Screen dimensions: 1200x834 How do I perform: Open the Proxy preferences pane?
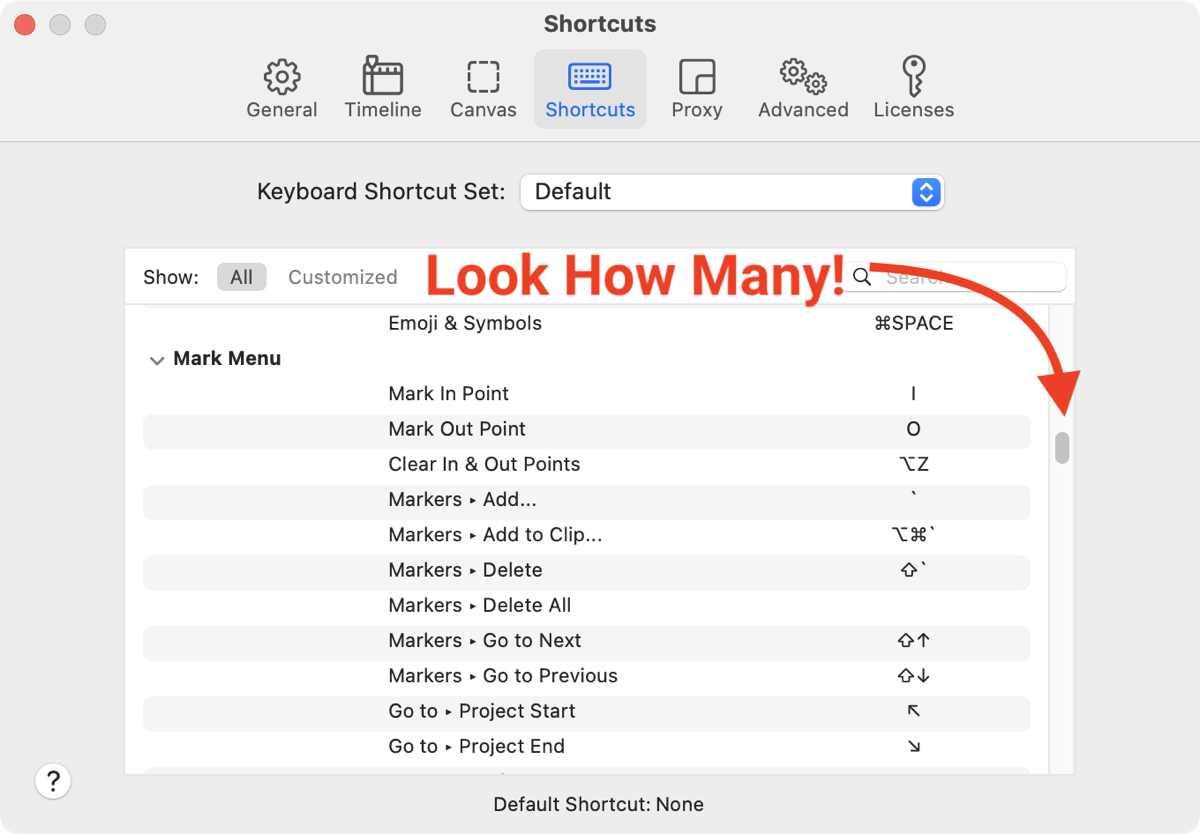(x=697, y=78)
